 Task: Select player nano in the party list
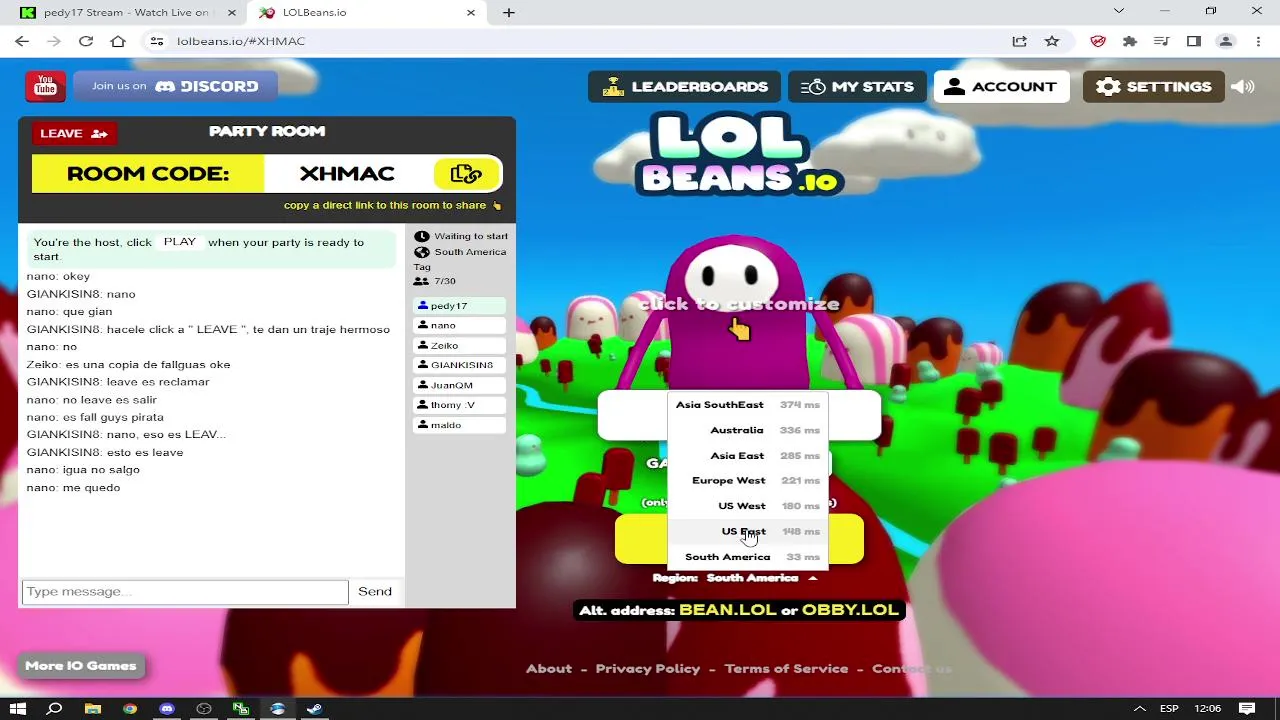coord(459,326)
